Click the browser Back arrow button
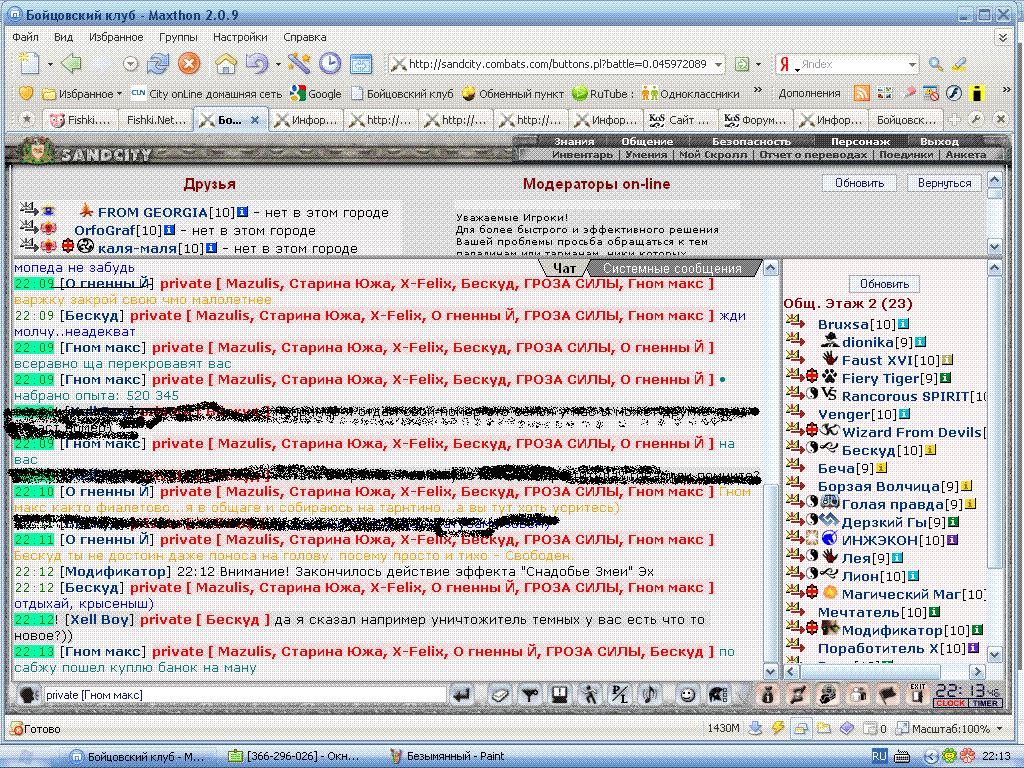 coord(71,63)
